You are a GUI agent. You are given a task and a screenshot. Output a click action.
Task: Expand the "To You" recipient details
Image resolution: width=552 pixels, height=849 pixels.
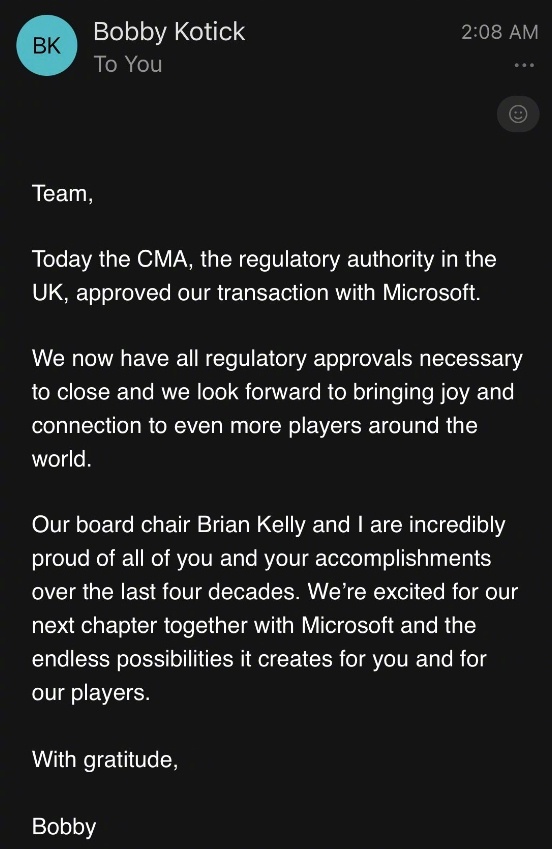128,64
